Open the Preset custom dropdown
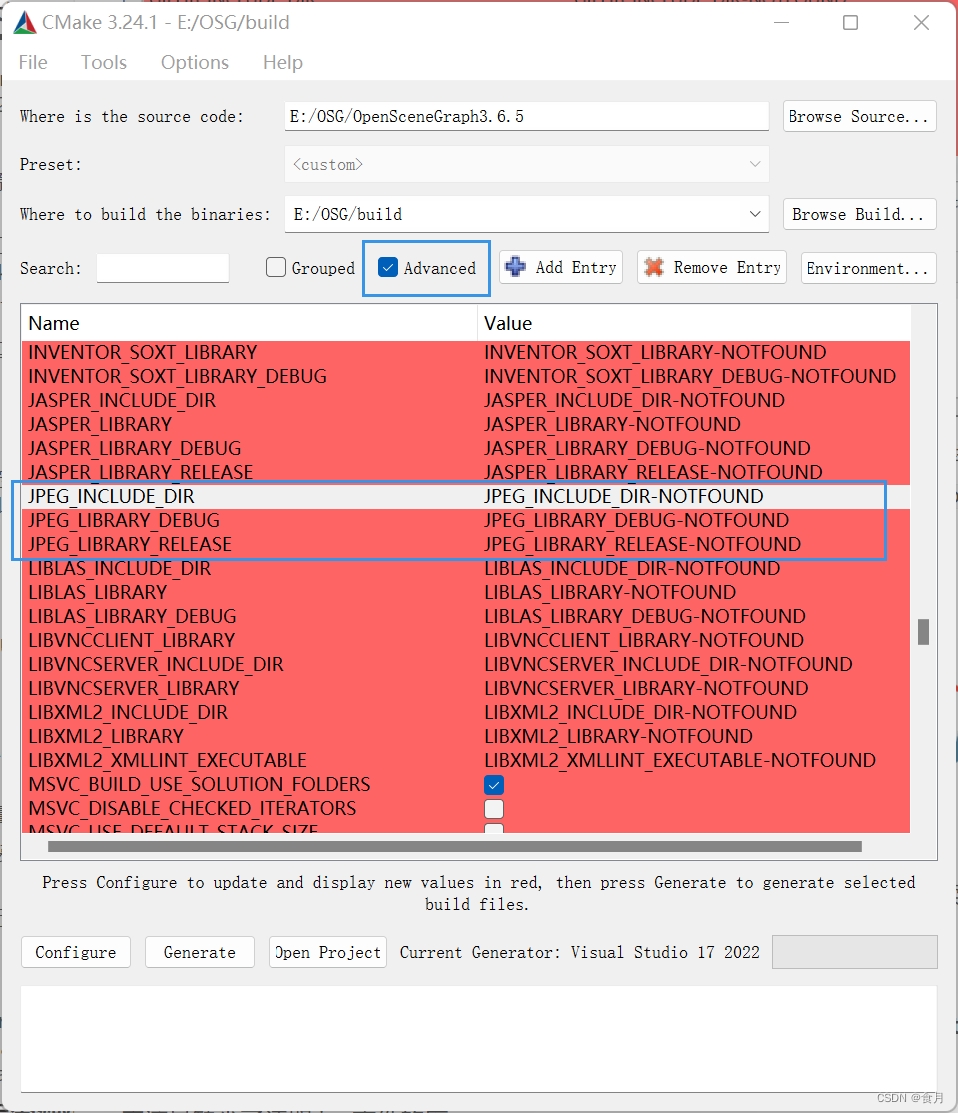The image size is (958, 1113). click(527, 165)
